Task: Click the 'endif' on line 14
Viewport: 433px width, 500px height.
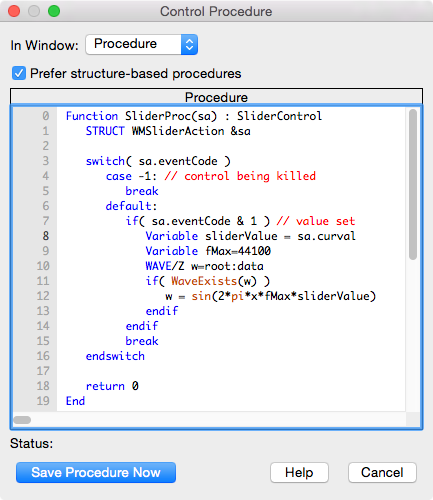Action: click(142, 326)
